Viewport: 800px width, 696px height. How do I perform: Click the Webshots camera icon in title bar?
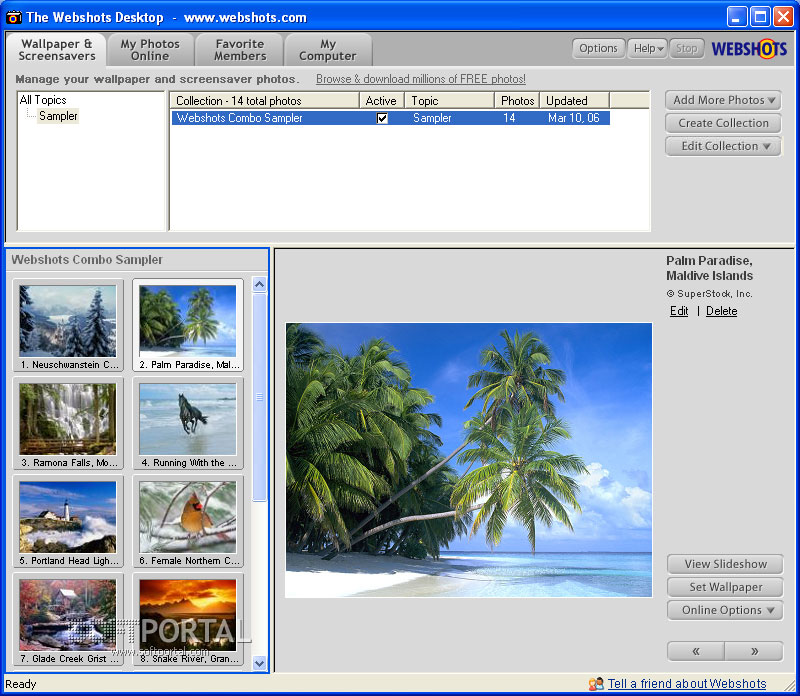coord(14,17)
